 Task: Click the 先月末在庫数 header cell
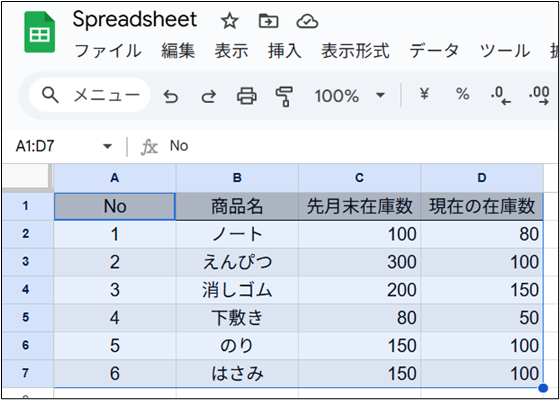click(360, 206)
